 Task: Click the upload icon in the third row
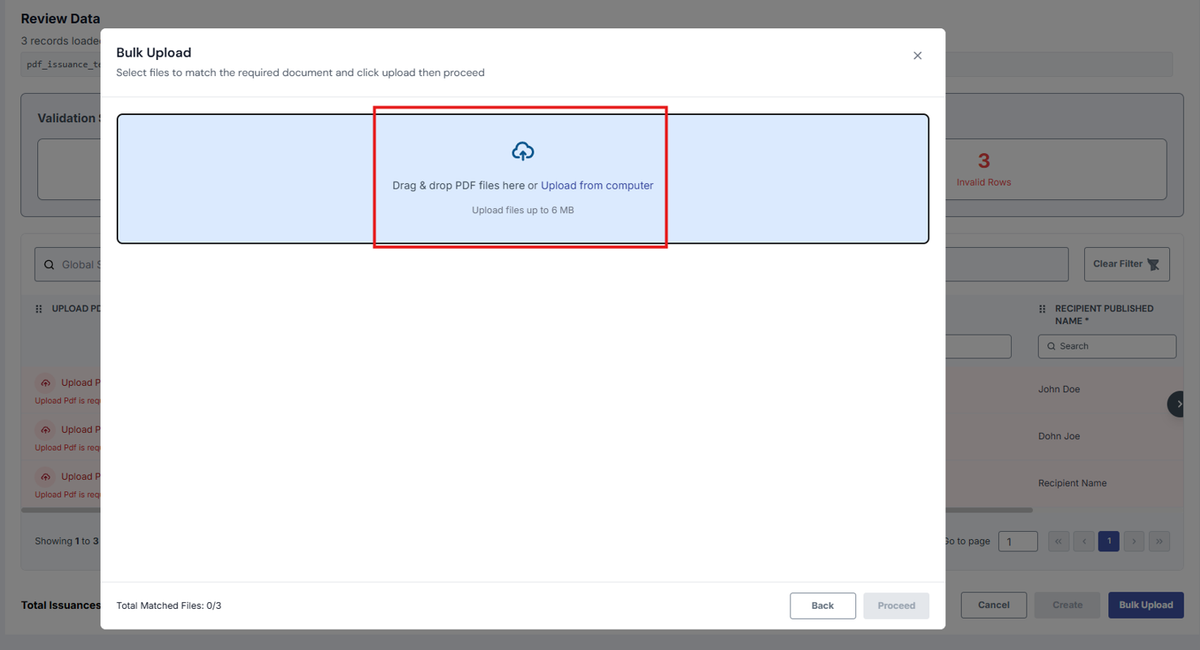(45, 477)
